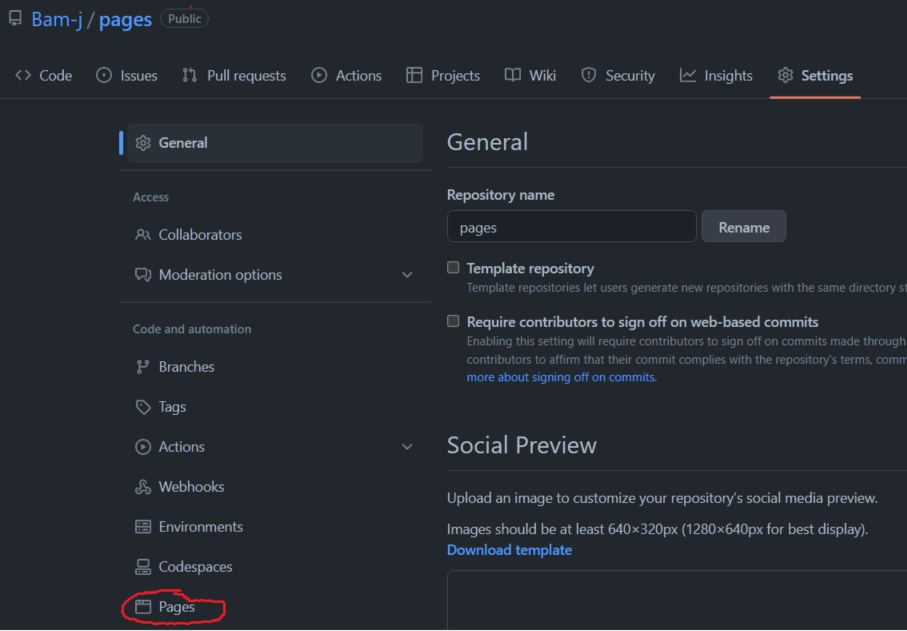Open Tags settings

coord(172,407)
